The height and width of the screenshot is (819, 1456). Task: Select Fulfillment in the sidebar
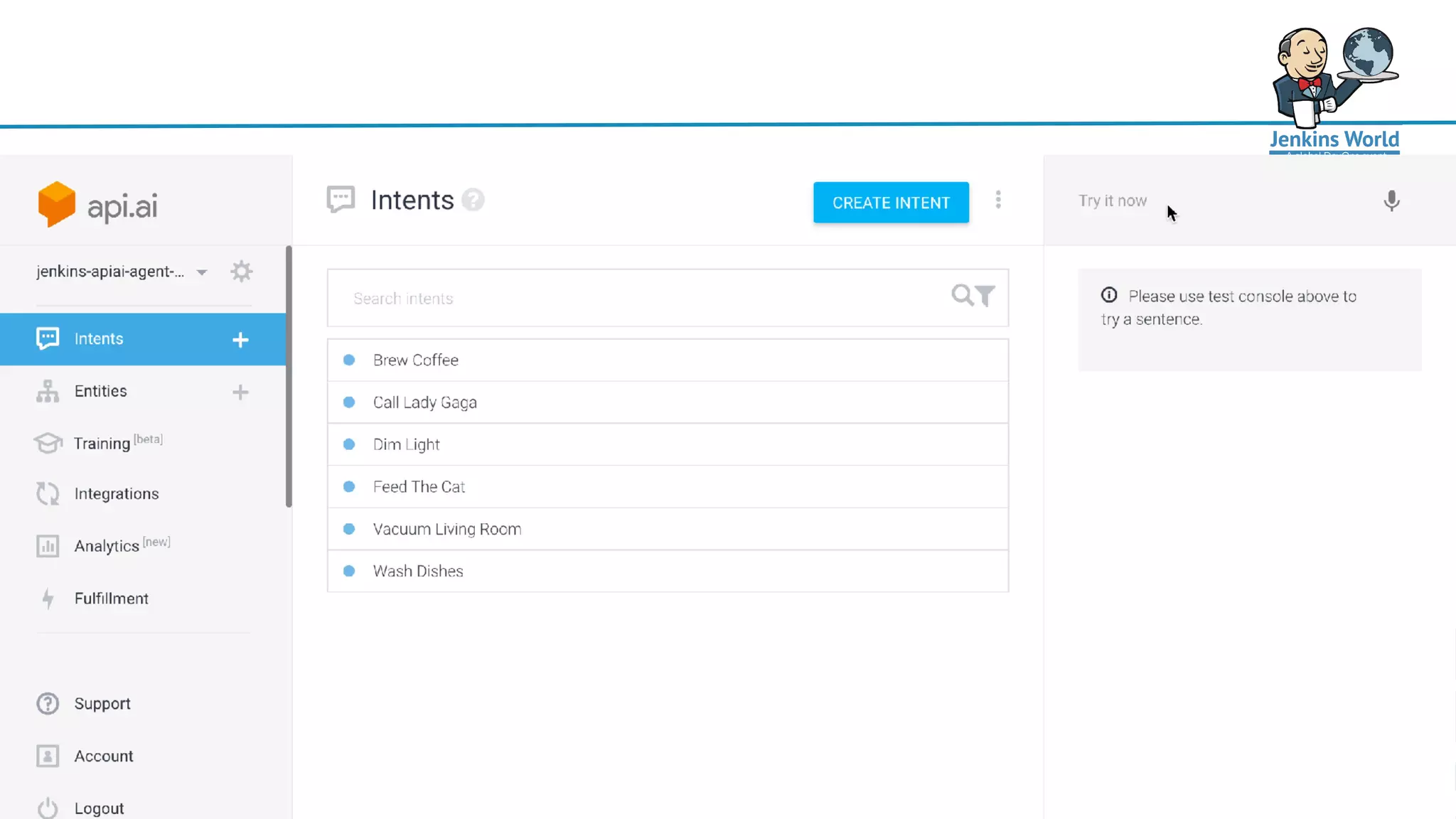pos(111,599)
